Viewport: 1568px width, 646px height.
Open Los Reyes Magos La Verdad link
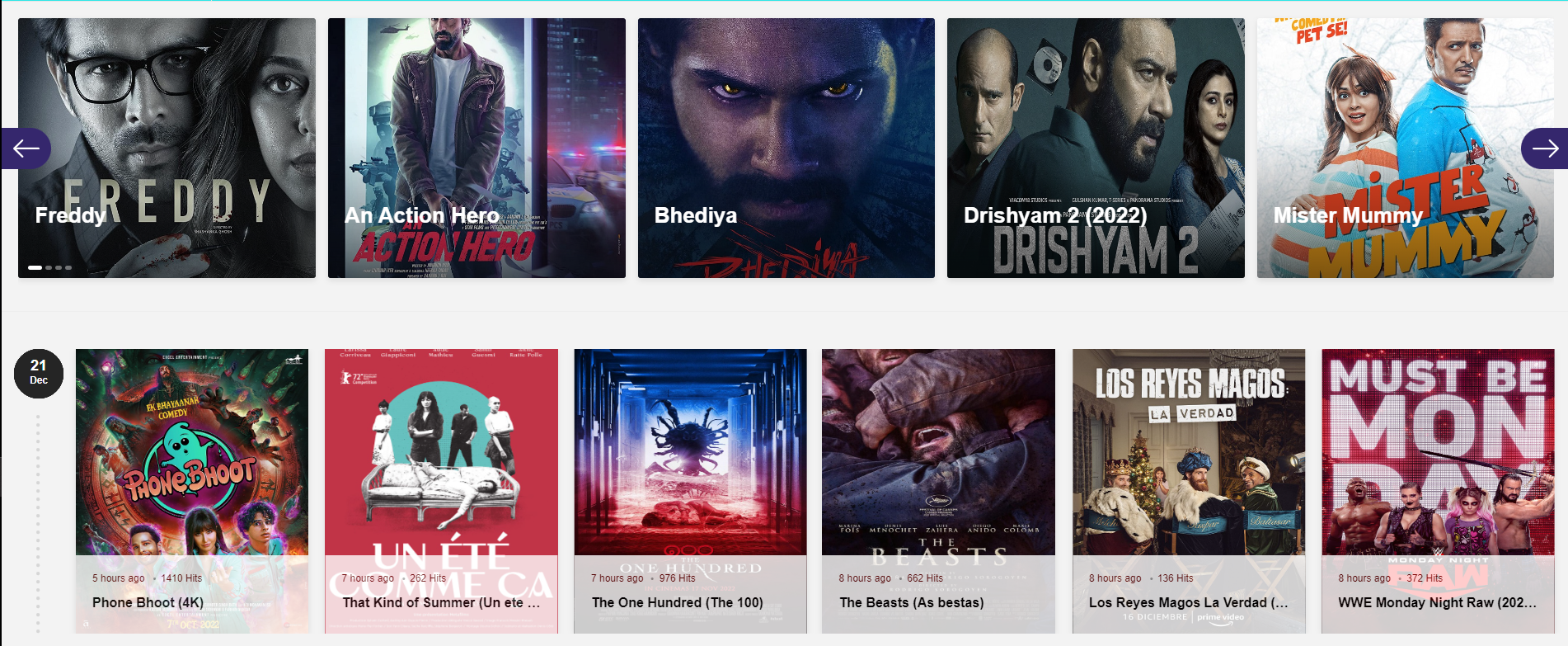click(x=1188, y=602)
